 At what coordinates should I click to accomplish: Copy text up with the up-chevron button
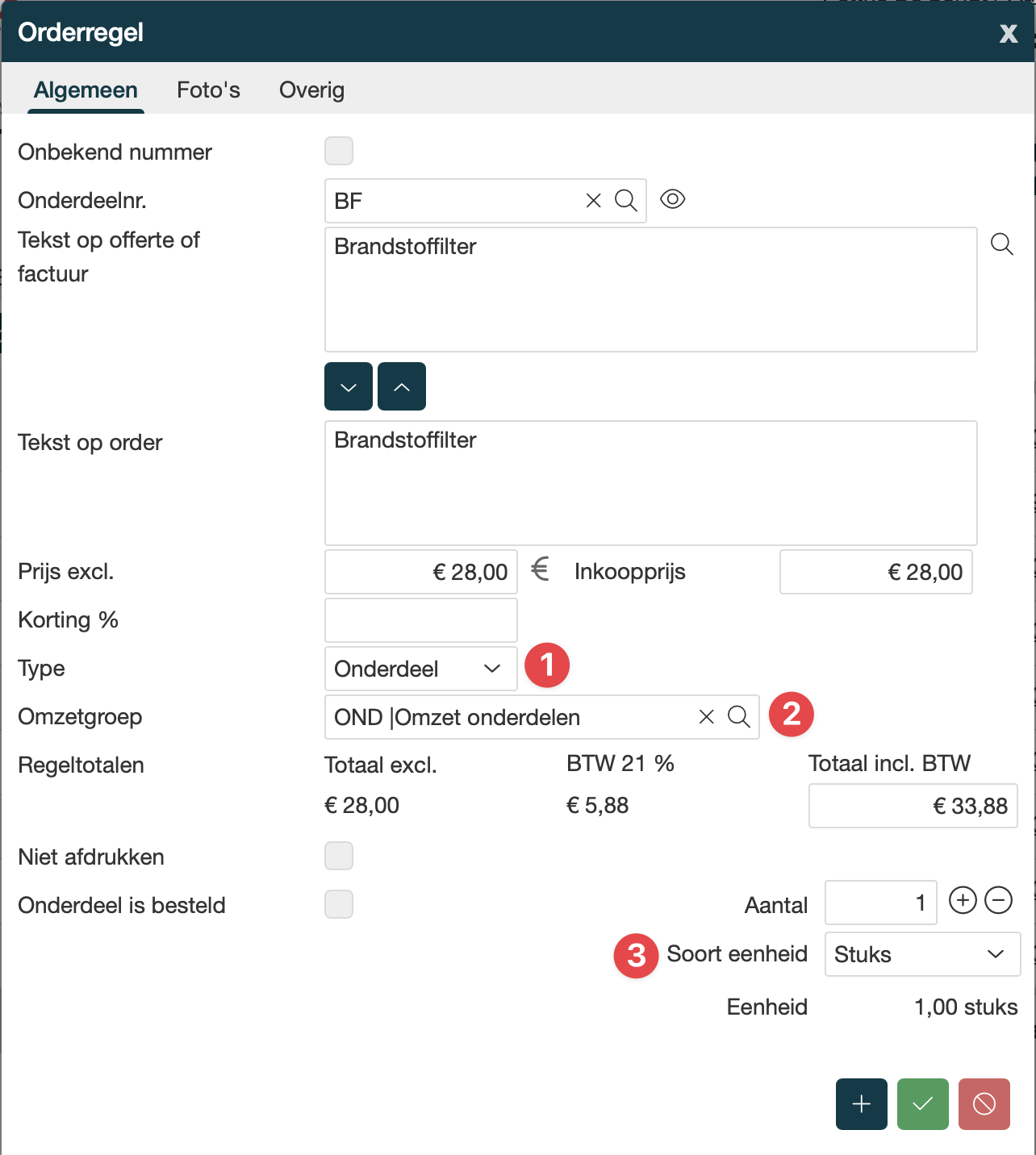click(402, 387)
